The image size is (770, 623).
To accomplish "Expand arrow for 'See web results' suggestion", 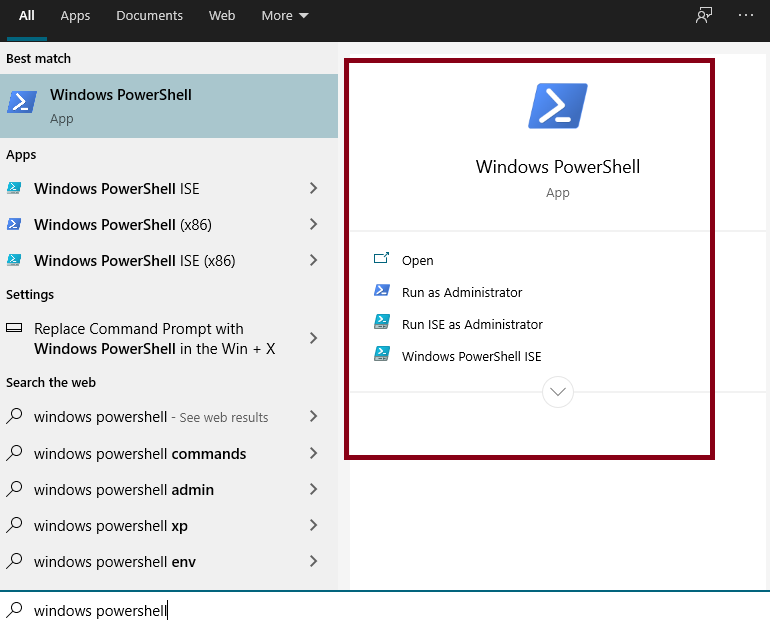I will (x=313, y=416).
